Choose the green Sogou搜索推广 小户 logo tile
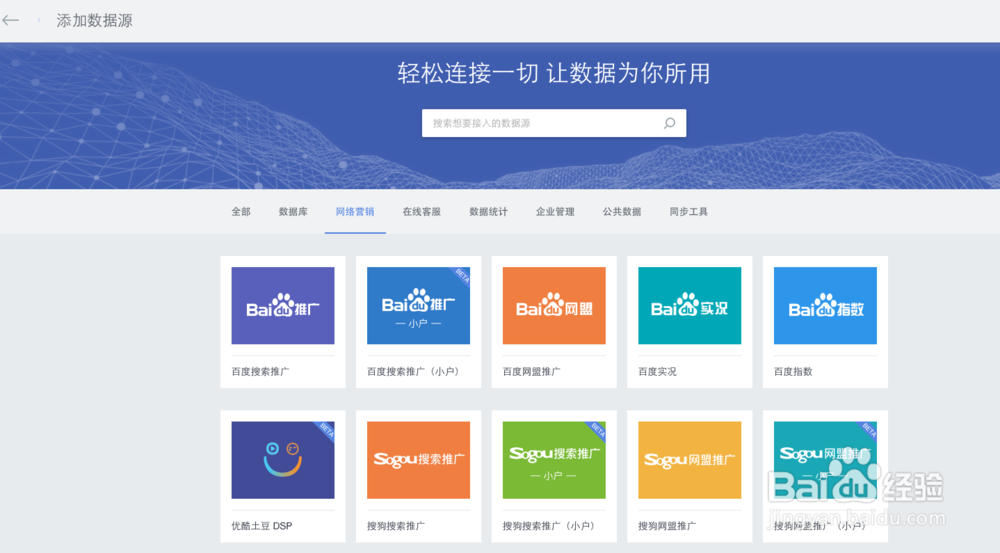Image resolution: width=1000 pixels, height=553 pixels. point(554,460)
